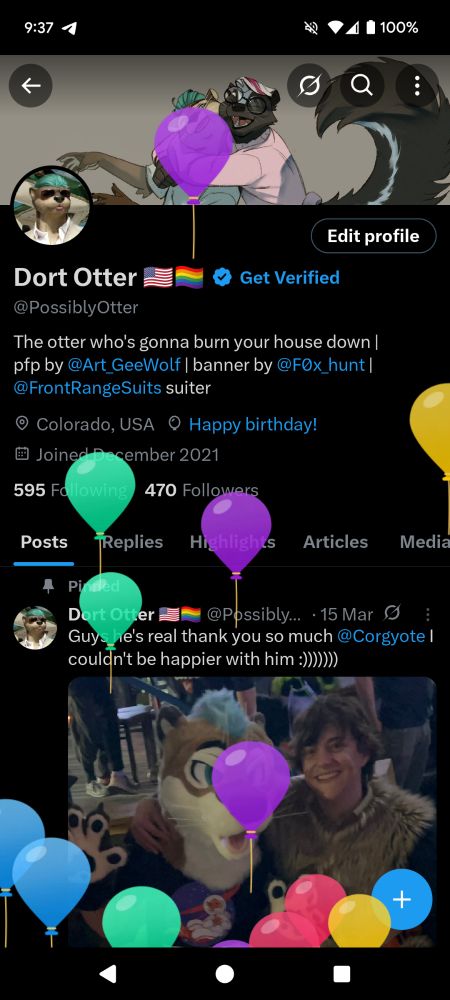The height and width of the screenshot is (1000, 450).
Task: Tap the Grok icon on pinned post
Action: pos(393,614)
